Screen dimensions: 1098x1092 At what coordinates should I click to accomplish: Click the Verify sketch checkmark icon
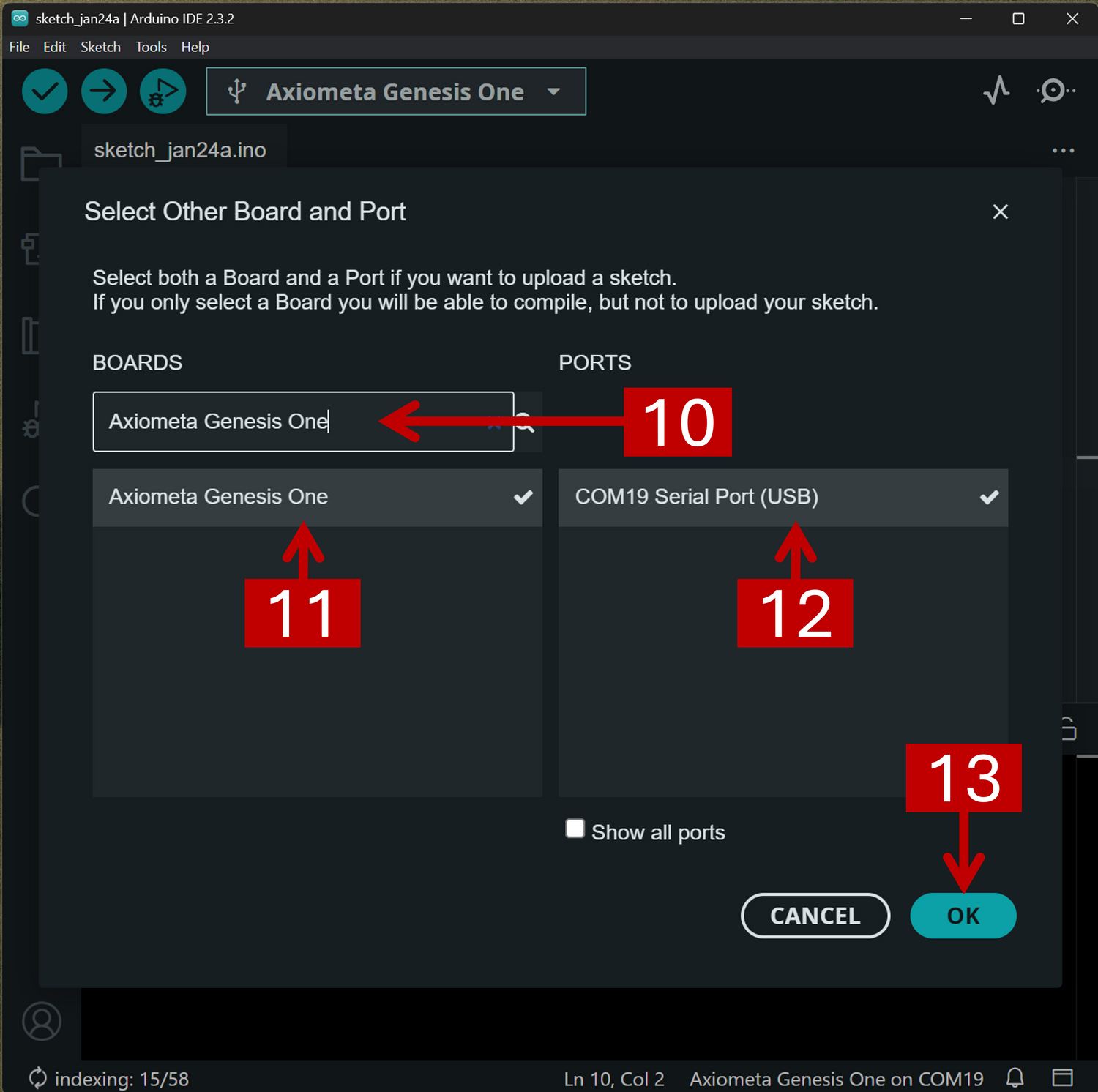tap(45, 91)
